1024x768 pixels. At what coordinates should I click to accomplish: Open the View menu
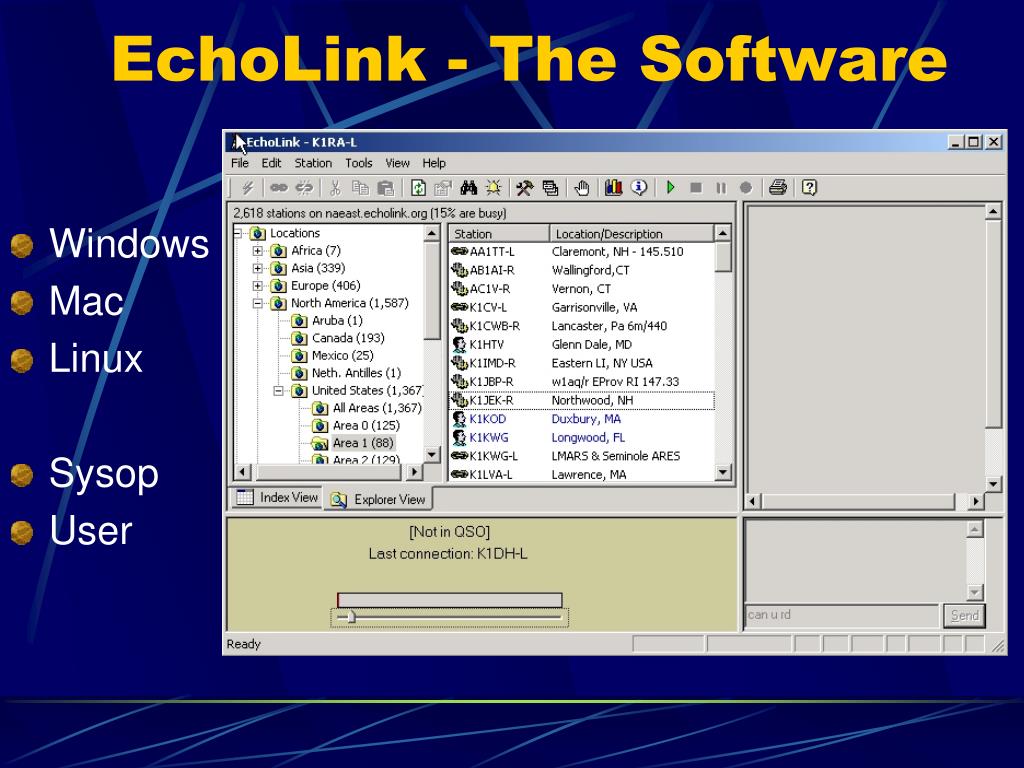tap(397, 163)
